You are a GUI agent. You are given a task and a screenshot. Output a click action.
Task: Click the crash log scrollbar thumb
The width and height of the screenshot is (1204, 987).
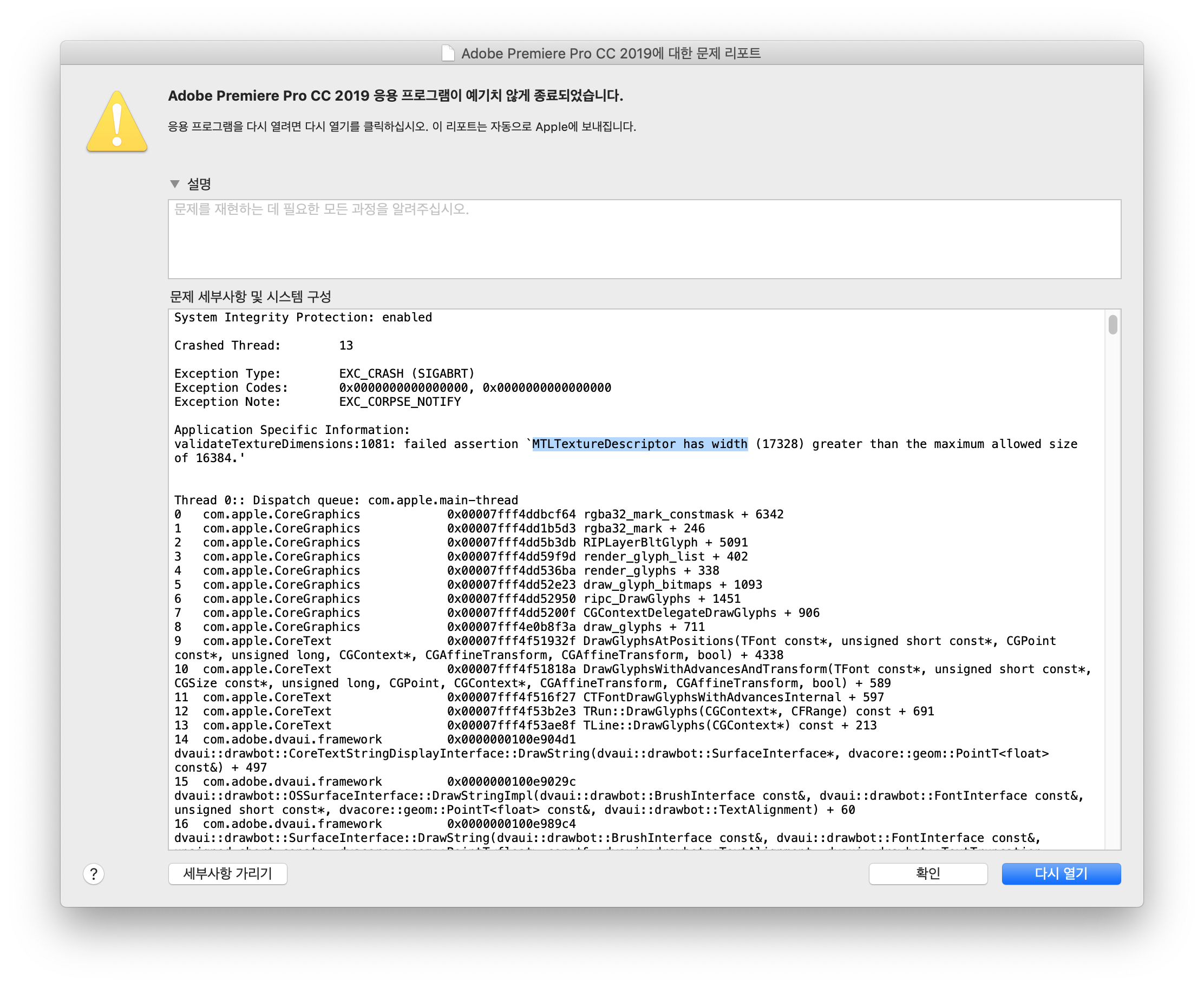(1113, 325)
